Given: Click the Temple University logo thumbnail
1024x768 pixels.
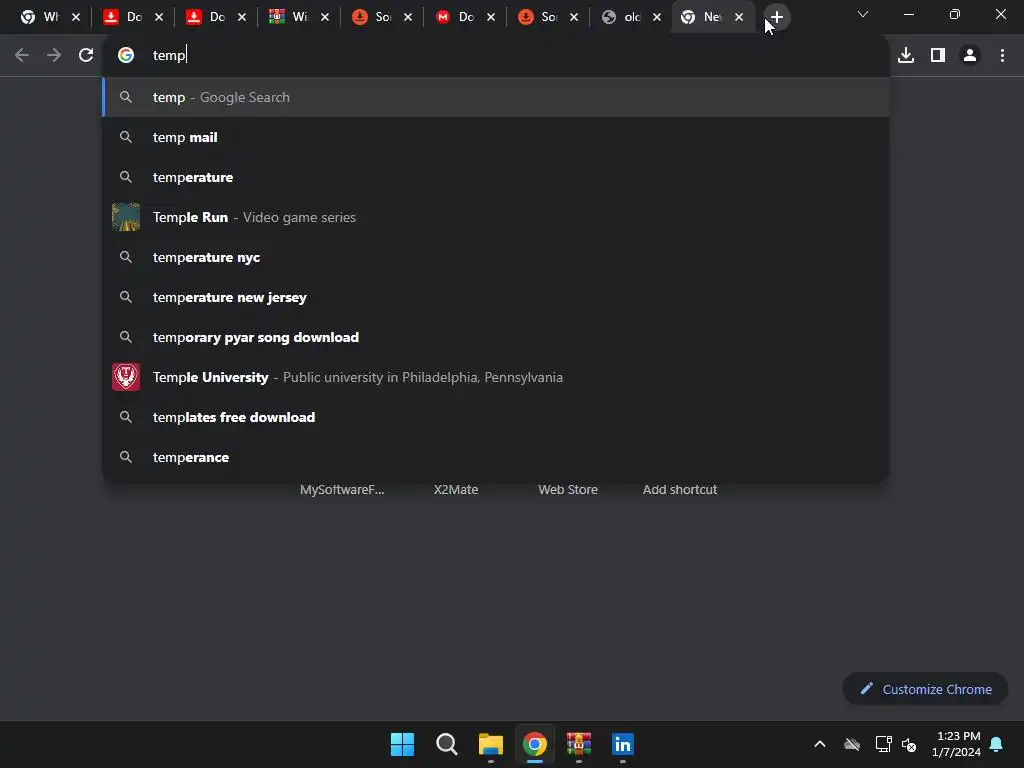Looking at the screenshot, I should pos(126,377).
